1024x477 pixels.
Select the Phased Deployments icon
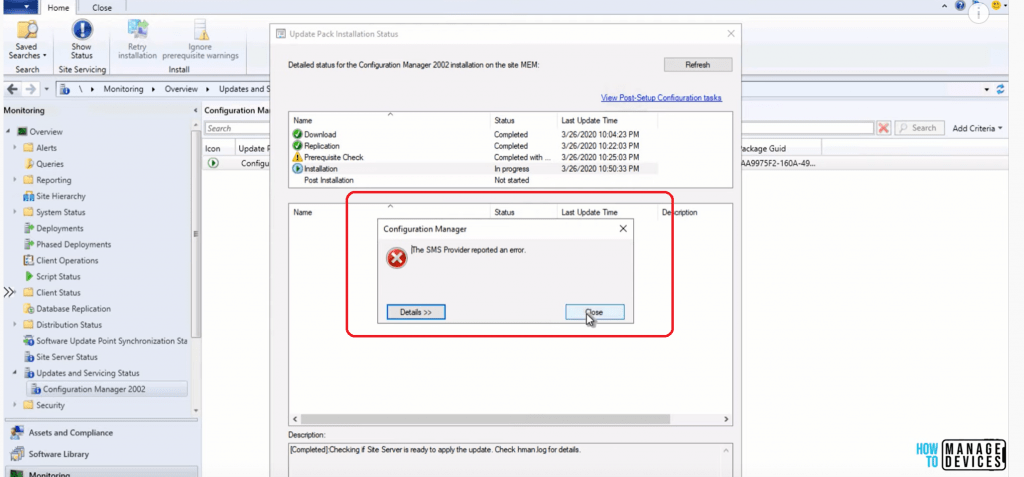[28, 244]
